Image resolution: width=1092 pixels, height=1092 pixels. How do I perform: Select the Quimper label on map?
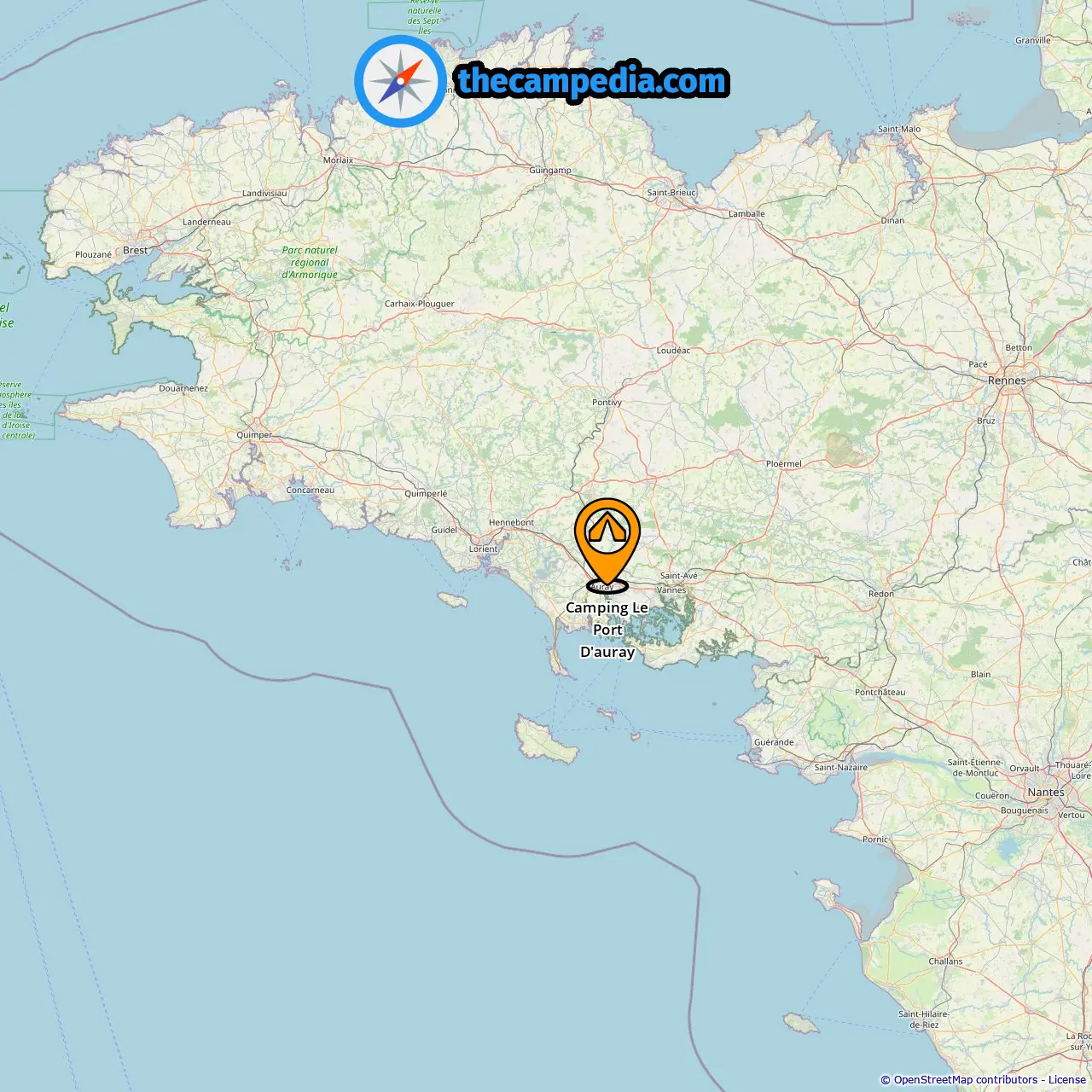coord(254,435)
